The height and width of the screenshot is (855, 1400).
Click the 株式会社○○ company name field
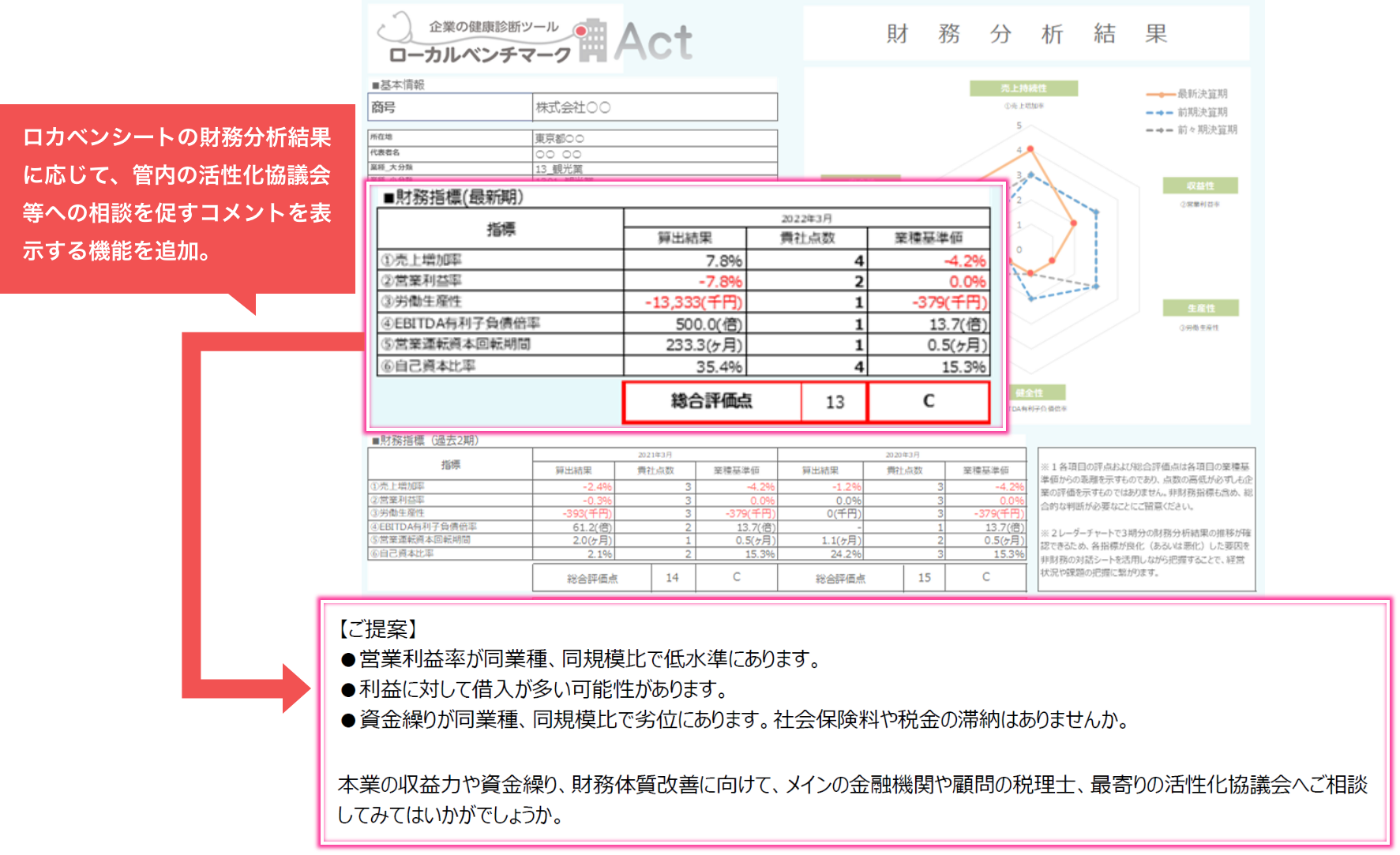655,107
